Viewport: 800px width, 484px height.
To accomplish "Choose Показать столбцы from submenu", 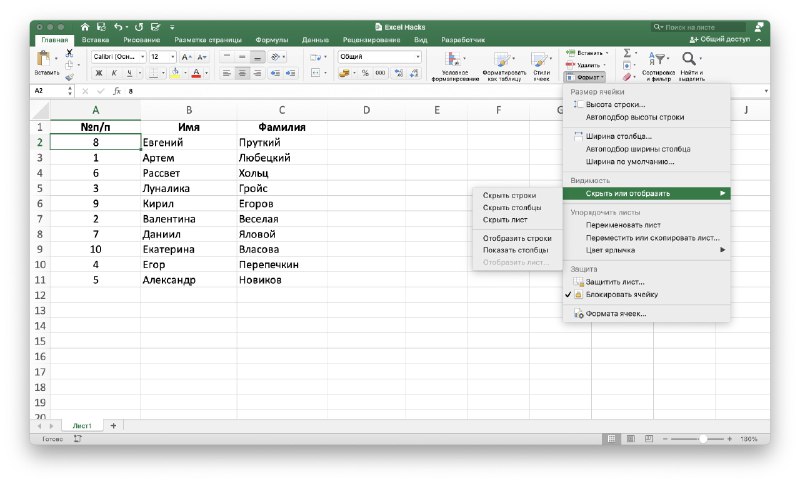I will pyautogui.click(x=515, y=250).
